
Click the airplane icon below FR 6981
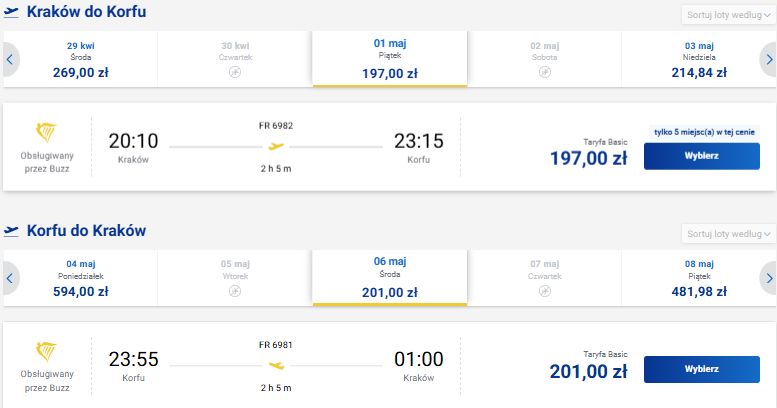pos(276,366)
